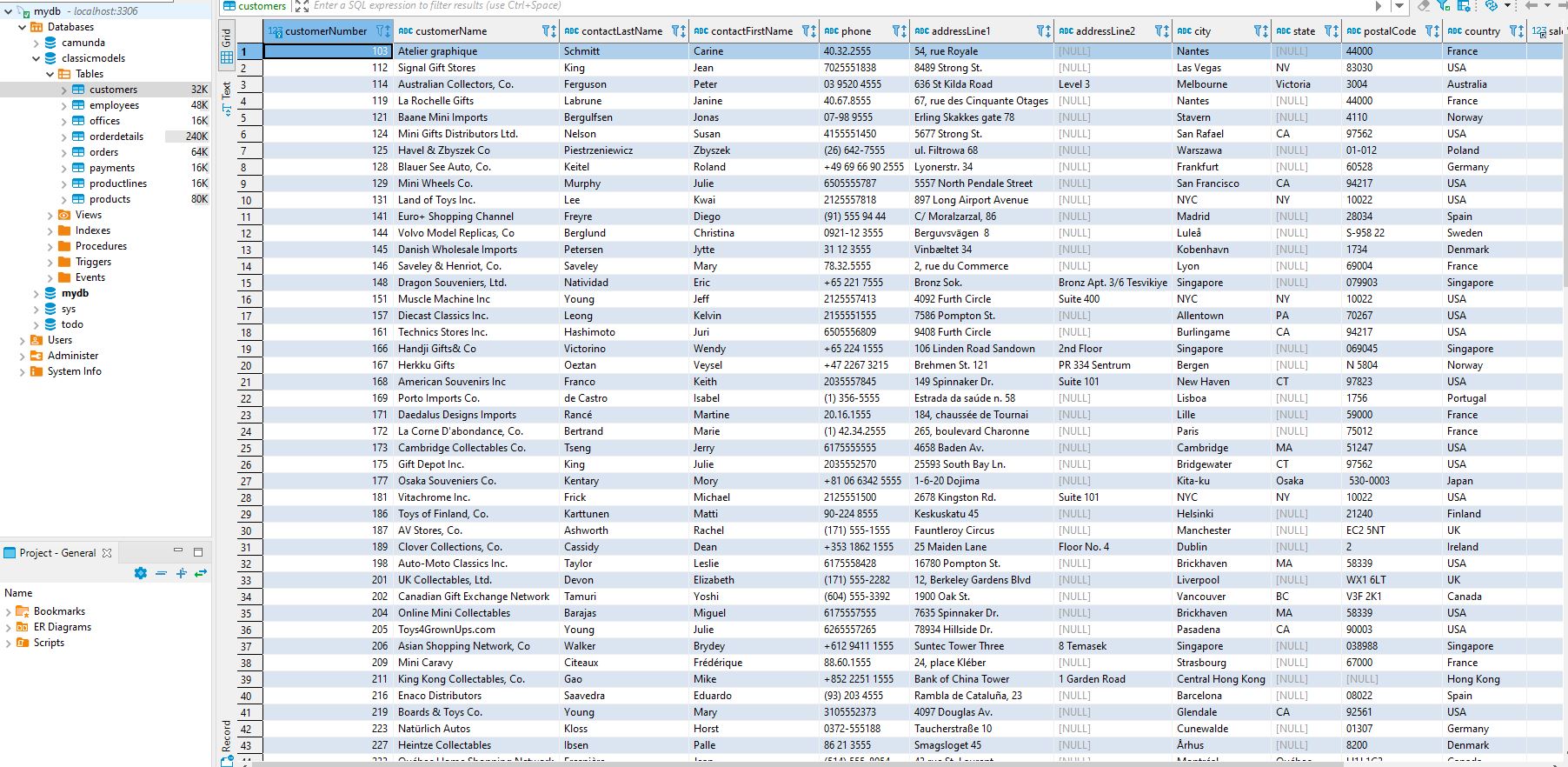Select the todo database node
Screen dimensions: 1568x767
coord(72,324)
